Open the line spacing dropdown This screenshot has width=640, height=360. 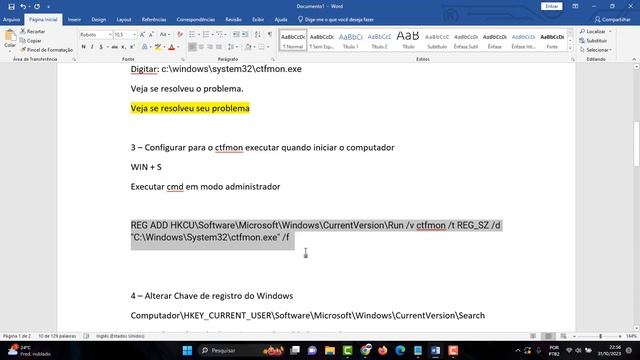pos(233,47)
